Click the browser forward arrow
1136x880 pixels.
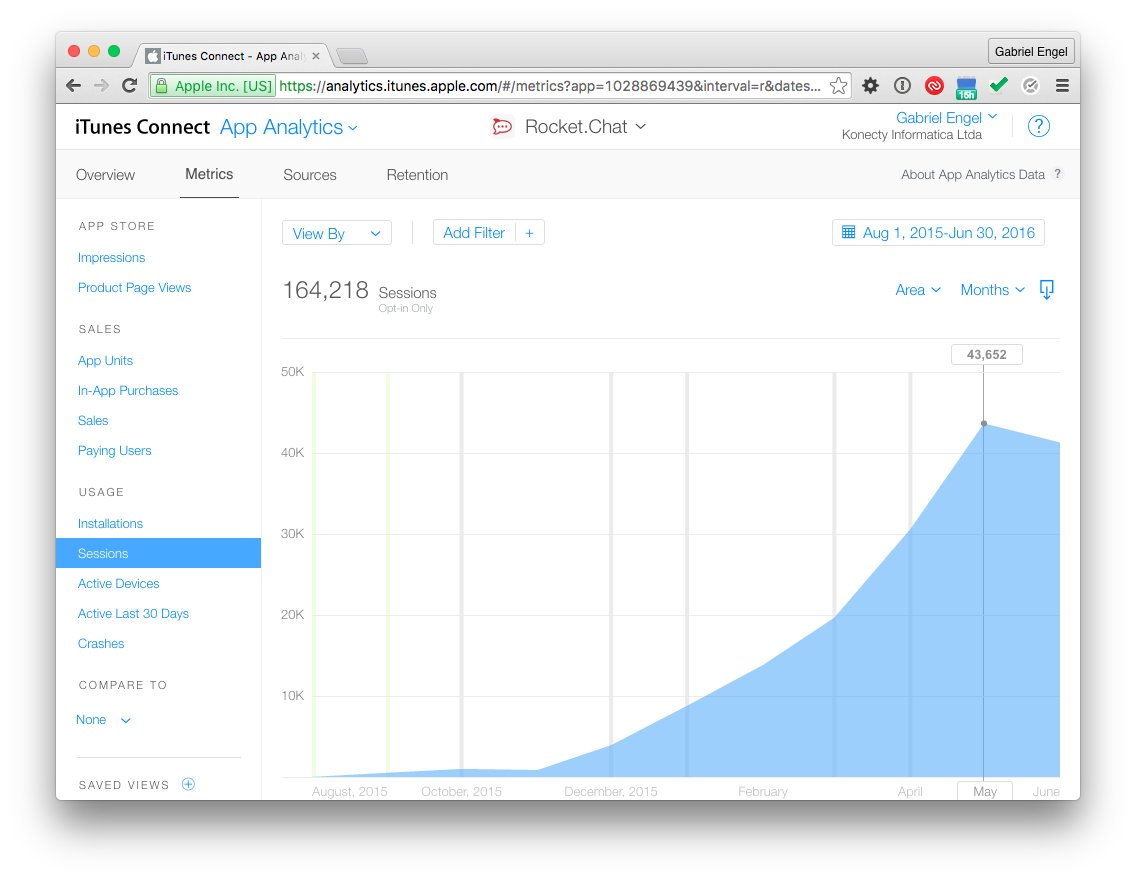(x=101, y=85)
